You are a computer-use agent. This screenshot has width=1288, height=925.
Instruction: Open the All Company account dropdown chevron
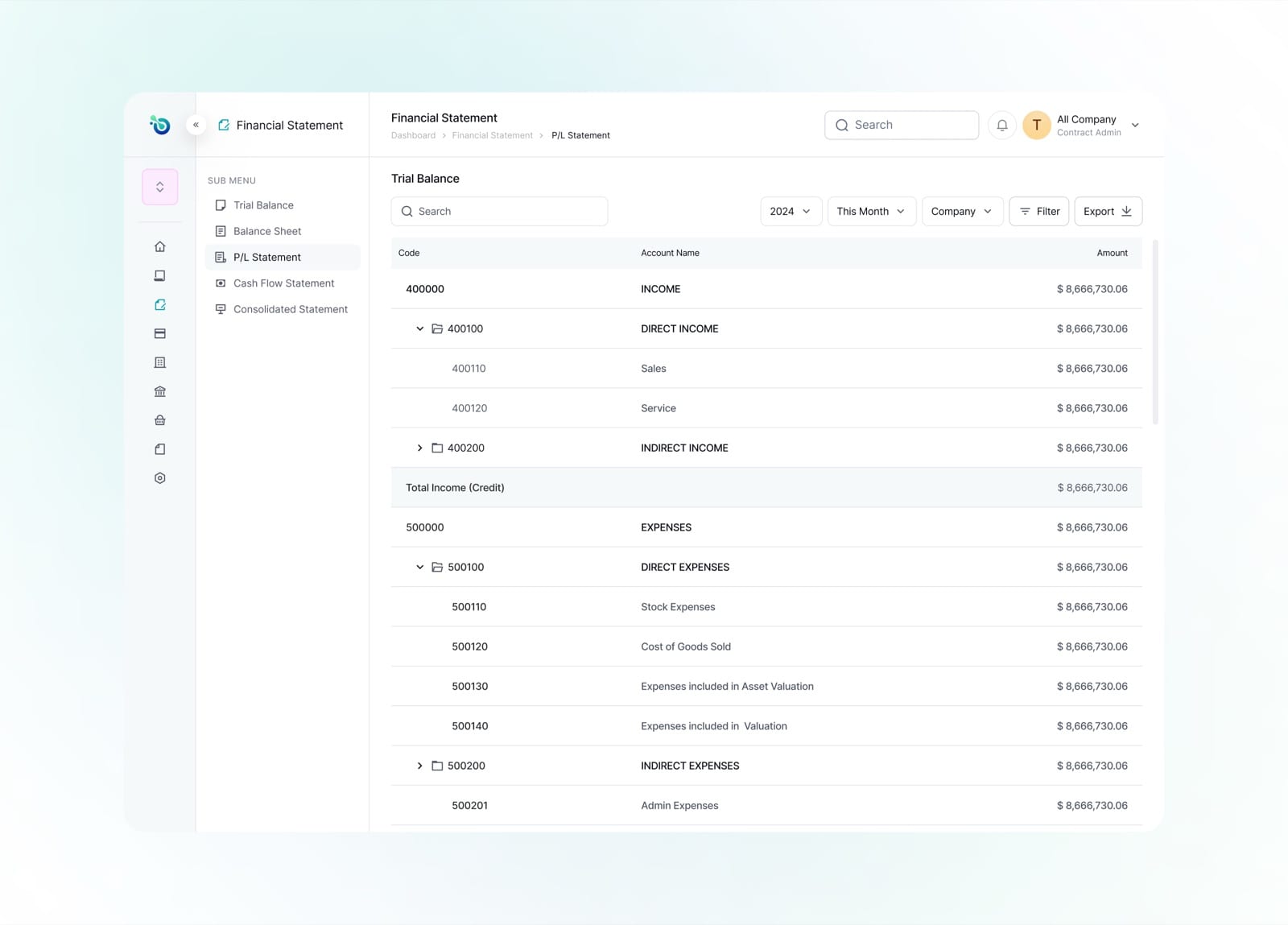(1135, 125)
